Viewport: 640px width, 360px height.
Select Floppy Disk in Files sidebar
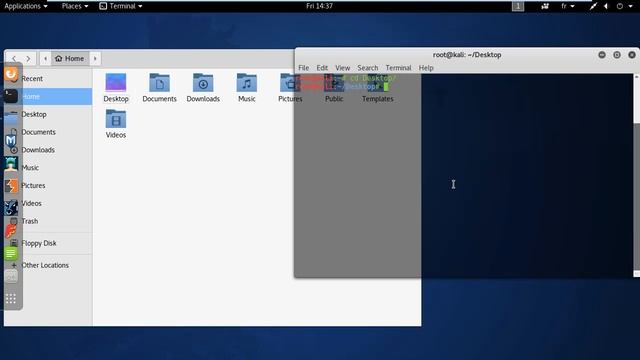click(x=48, y=243)
